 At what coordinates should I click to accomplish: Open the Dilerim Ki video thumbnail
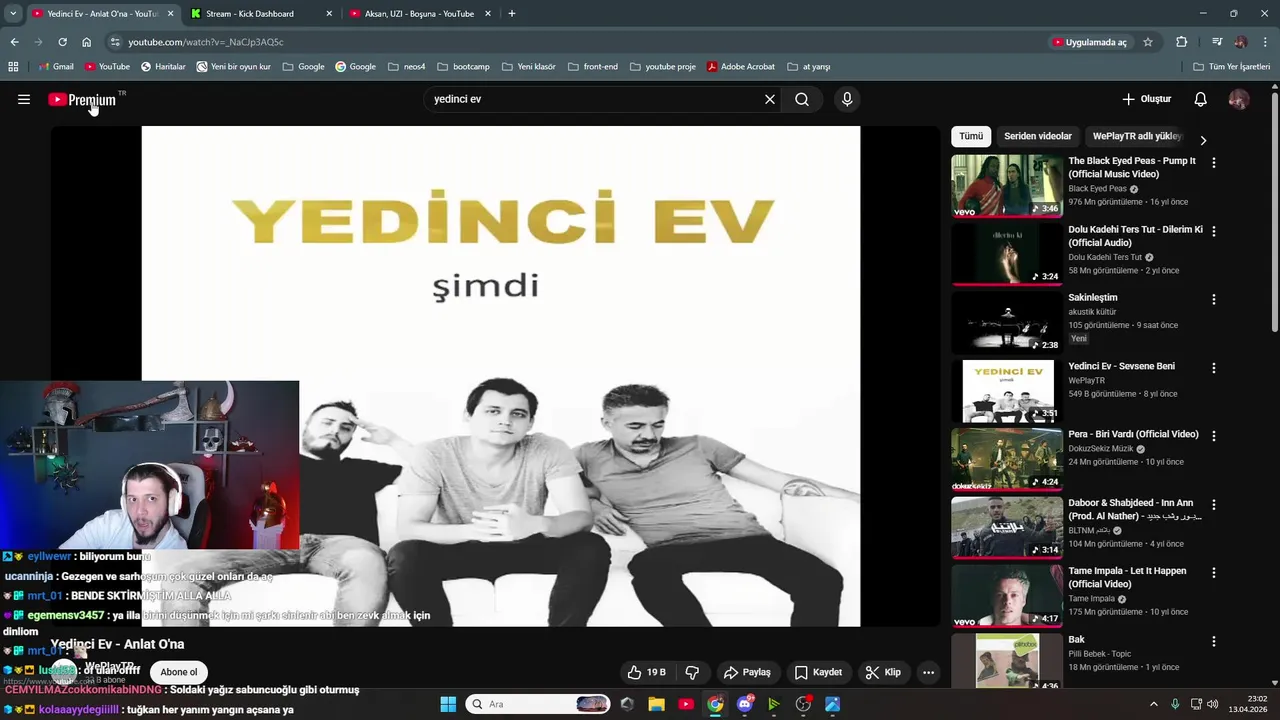[x=1007, y=254]
